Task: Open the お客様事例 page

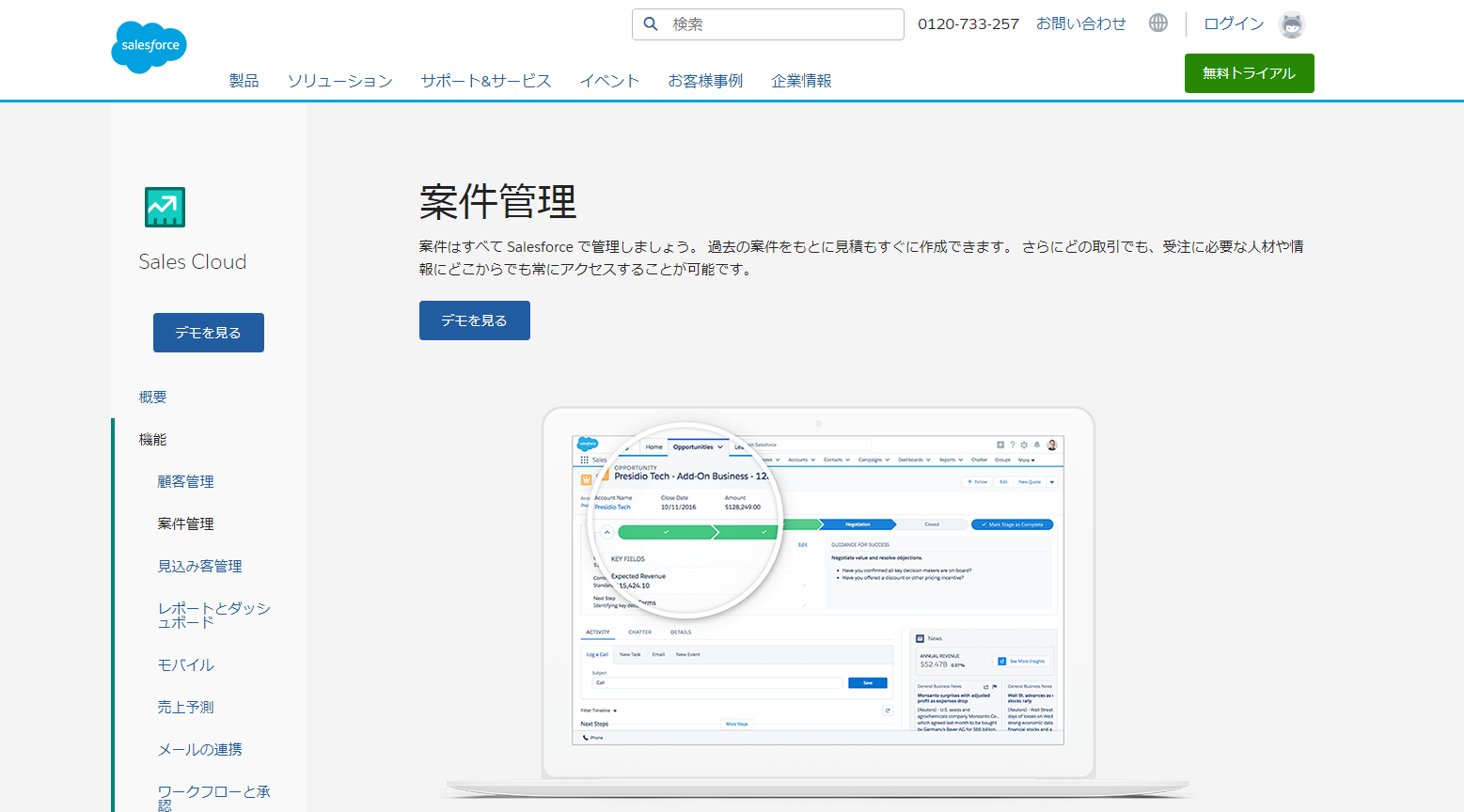Action: click(x=705, y=81)
